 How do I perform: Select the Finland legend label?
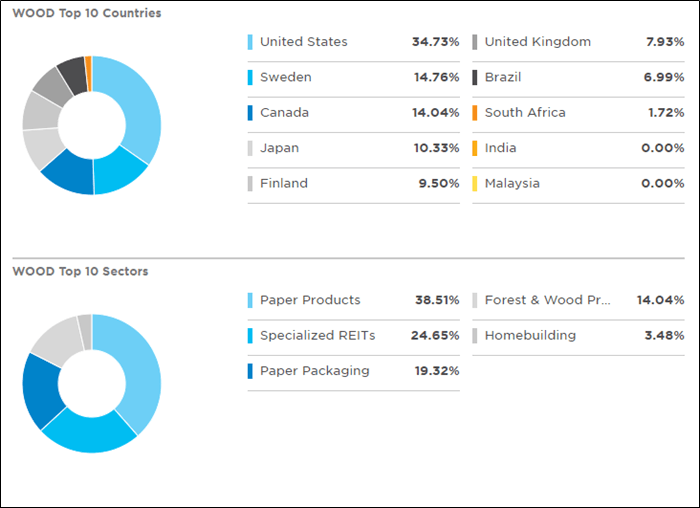click(x=283, y=183)
